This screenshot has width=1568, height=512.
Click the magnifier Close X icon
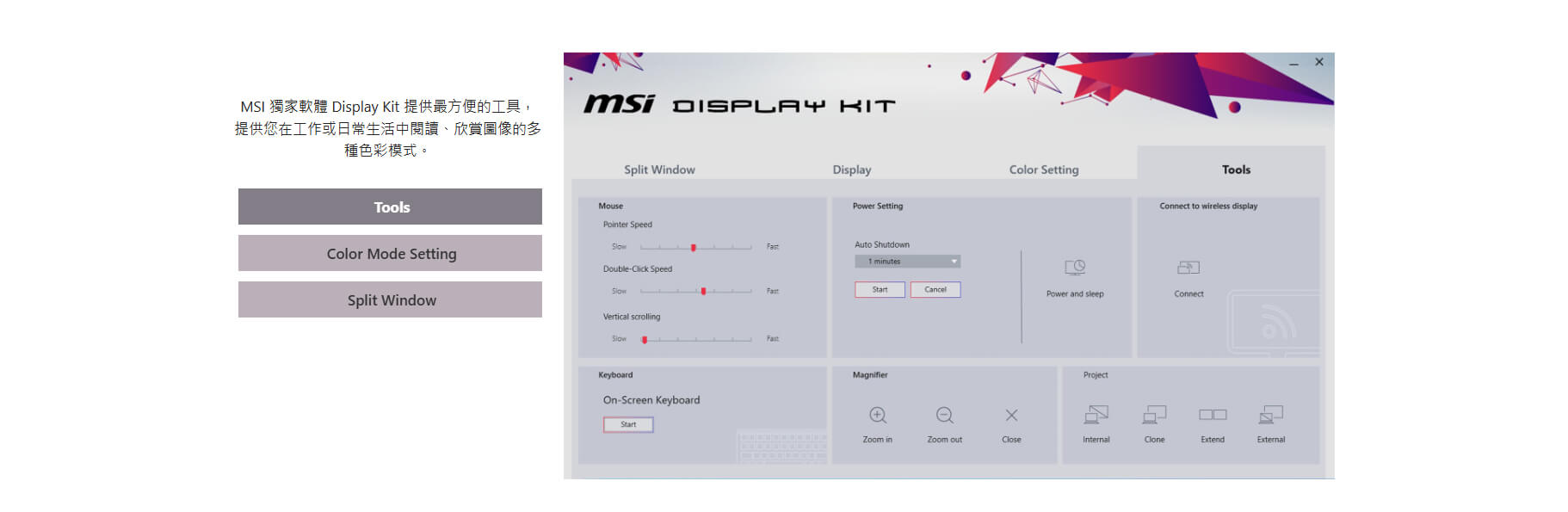pyautogui.click(x=1011, y=416)
